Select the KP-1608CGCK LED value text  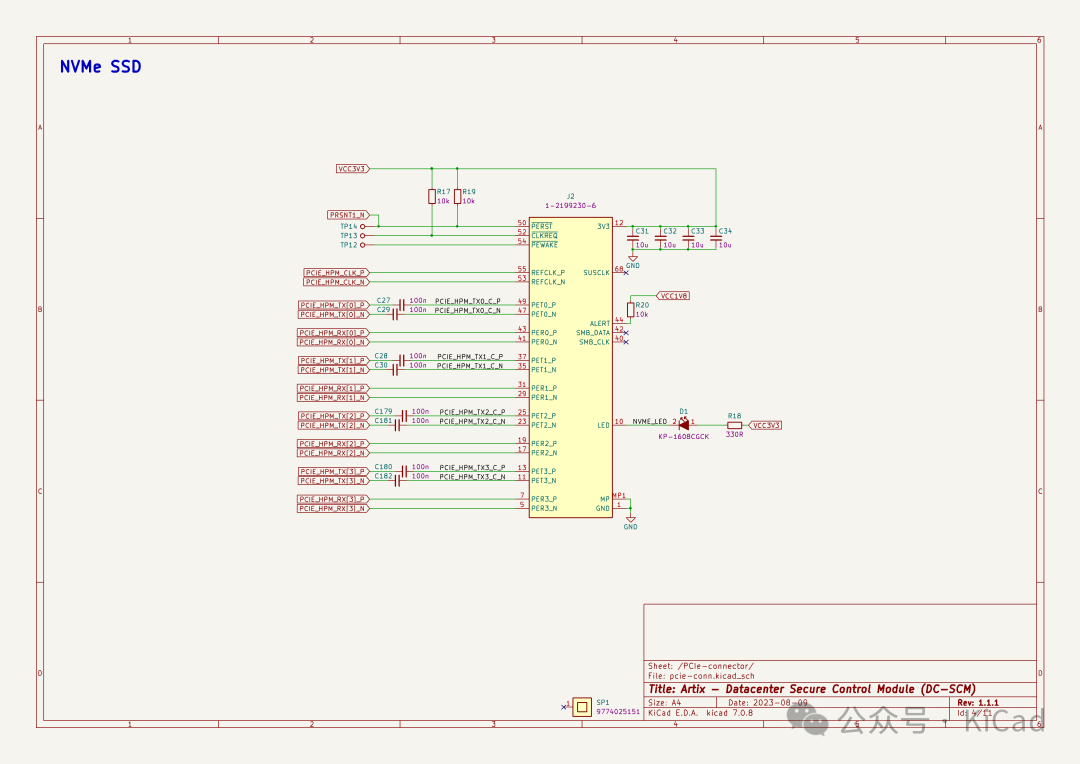point(683,437)
